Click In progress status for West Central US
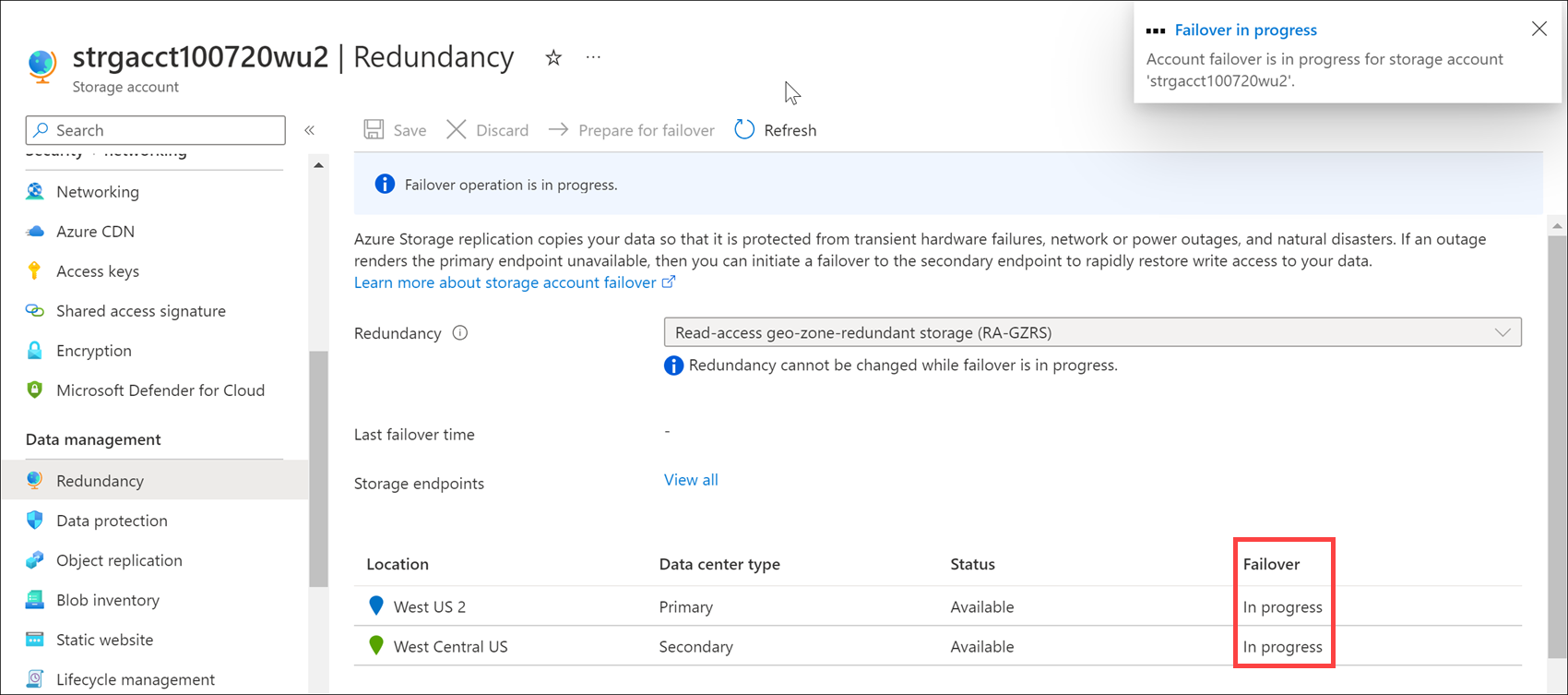This screenshot has width=1568, height=695. [1282, 646]
